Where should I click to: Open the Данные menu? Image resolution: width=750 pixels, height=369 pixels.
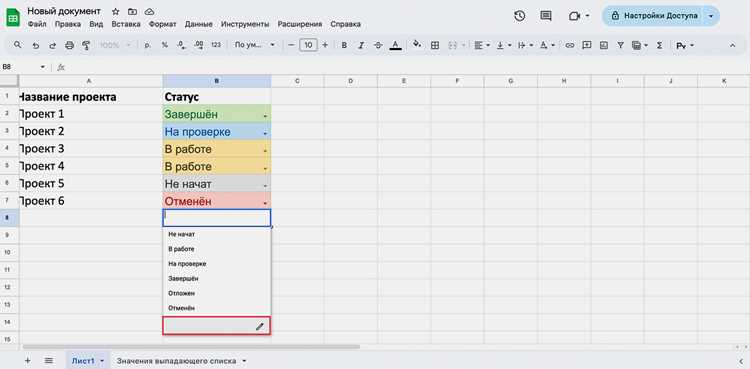[199, 24]
